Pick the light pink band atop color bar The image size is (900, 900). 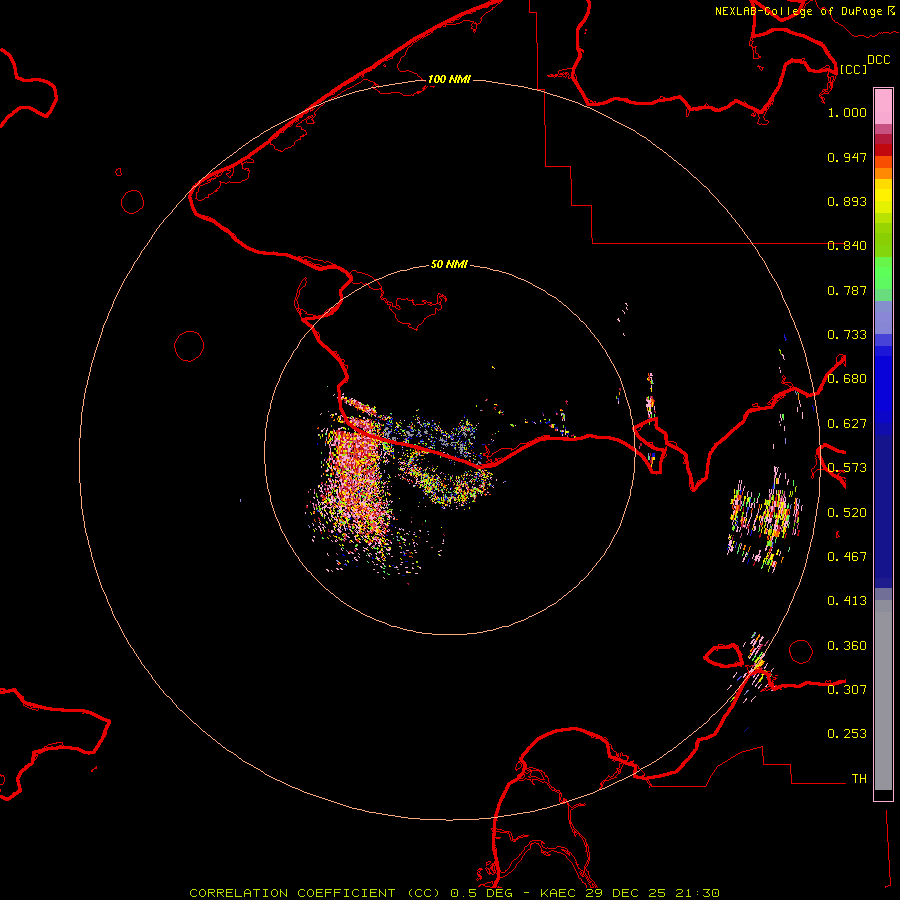coord(883,107)
